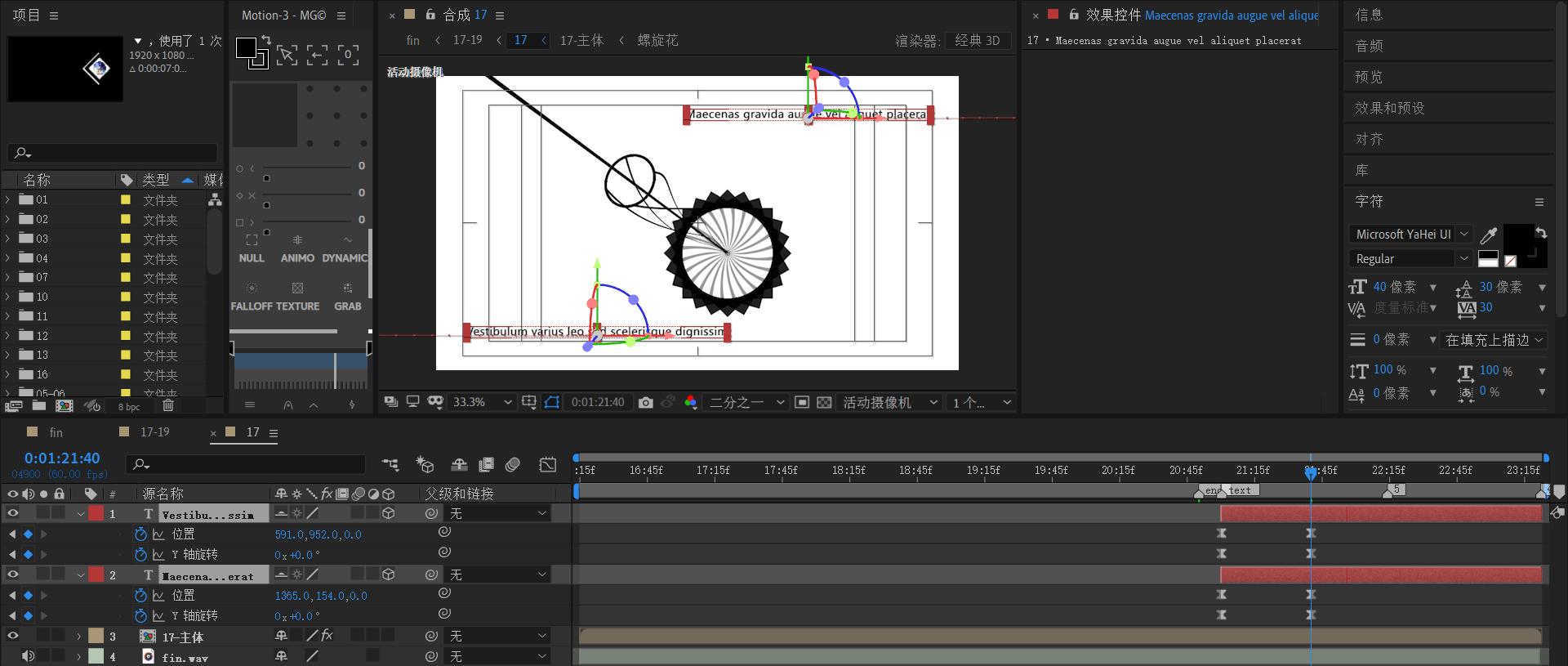Switch to the 17-19 timeline tab

point(154,432)
